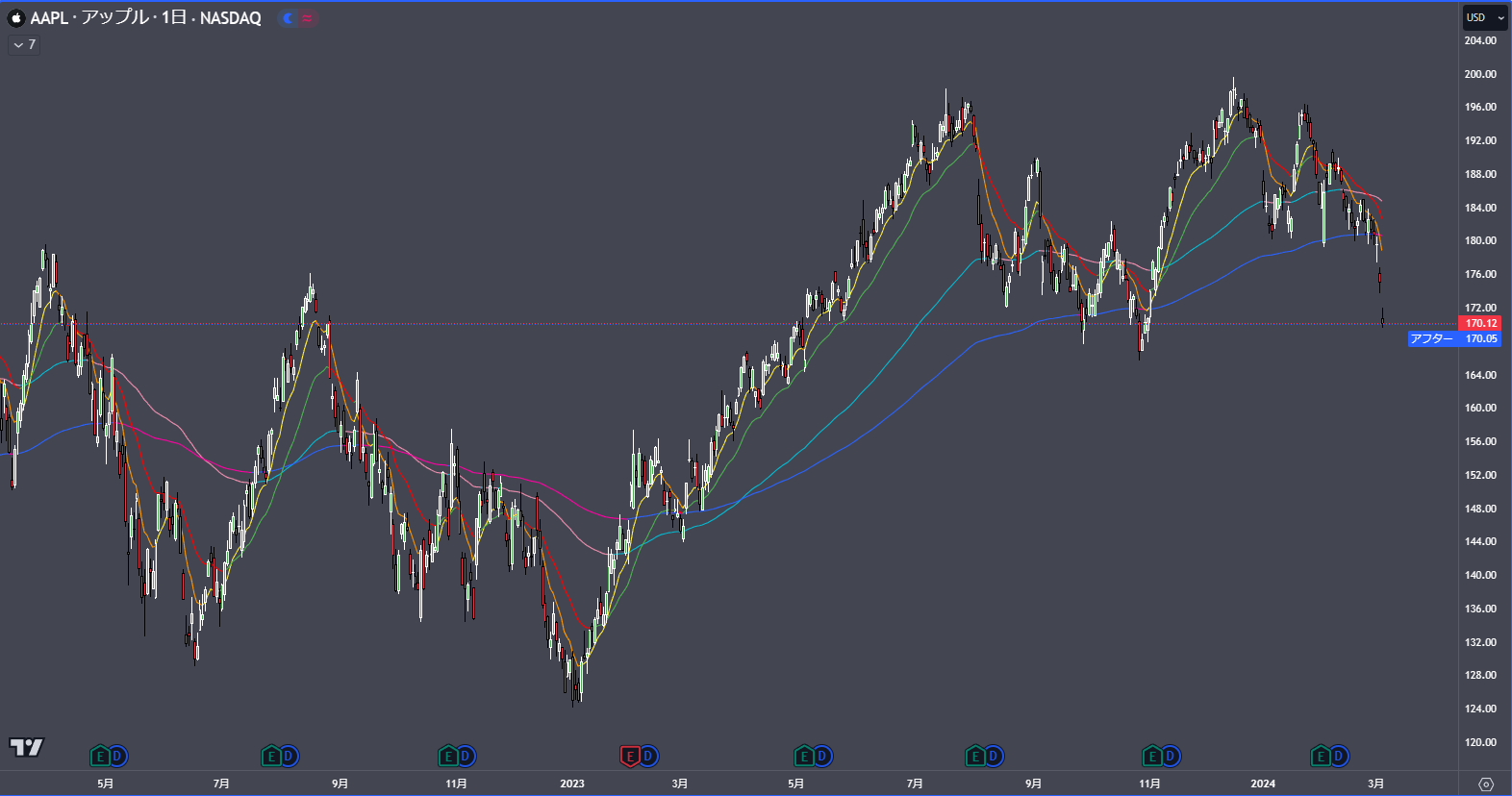Screen dimensions: 1512x796
Task: Click the blue アフター 170.05 price label
Action: [1454, 338]
